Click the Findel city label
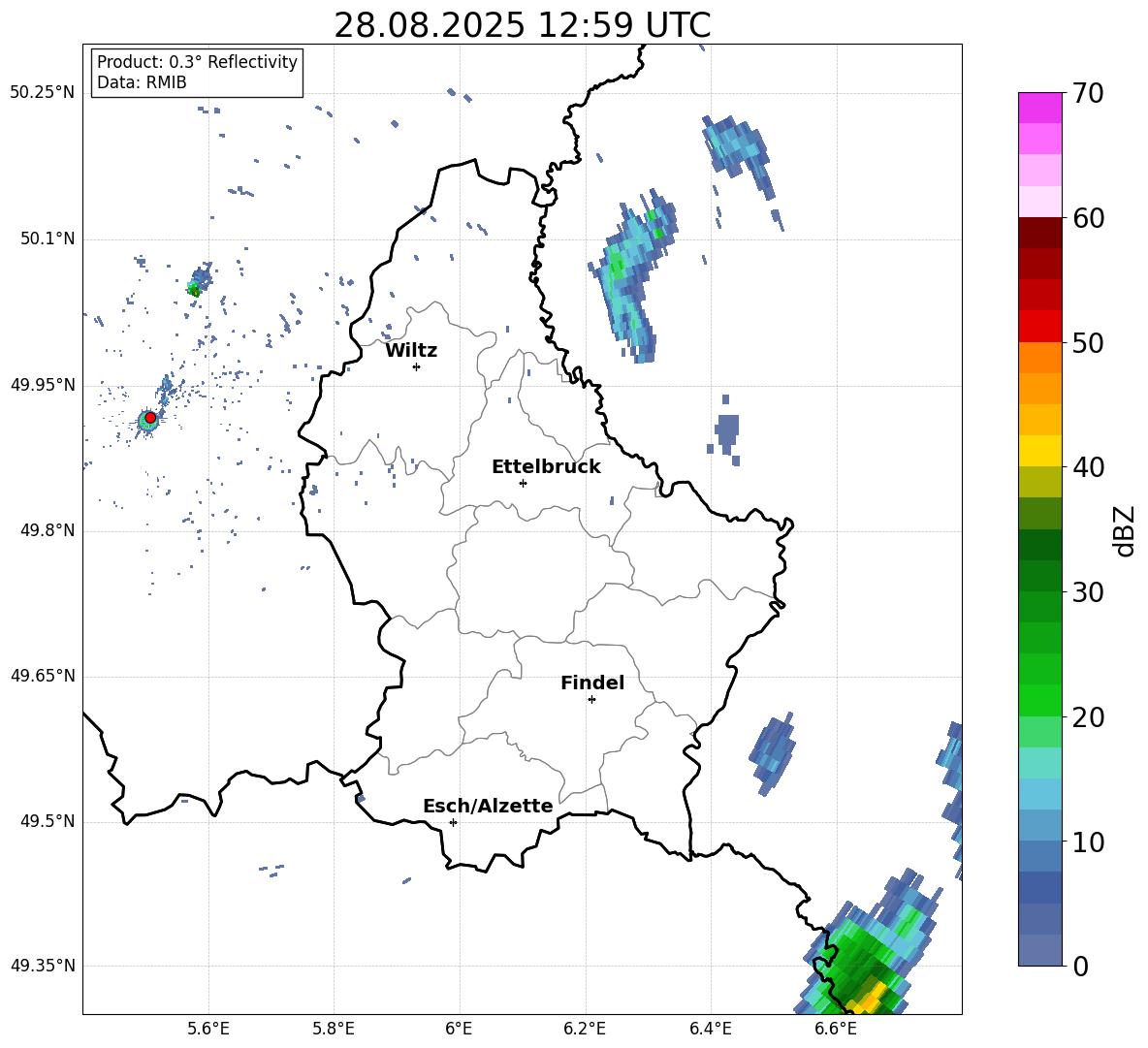 click(x=592, y=683)
